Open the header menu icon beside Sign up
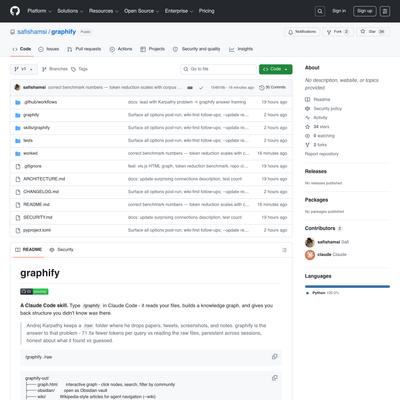This screenshot has width=400, height=400. click(385, 11)
